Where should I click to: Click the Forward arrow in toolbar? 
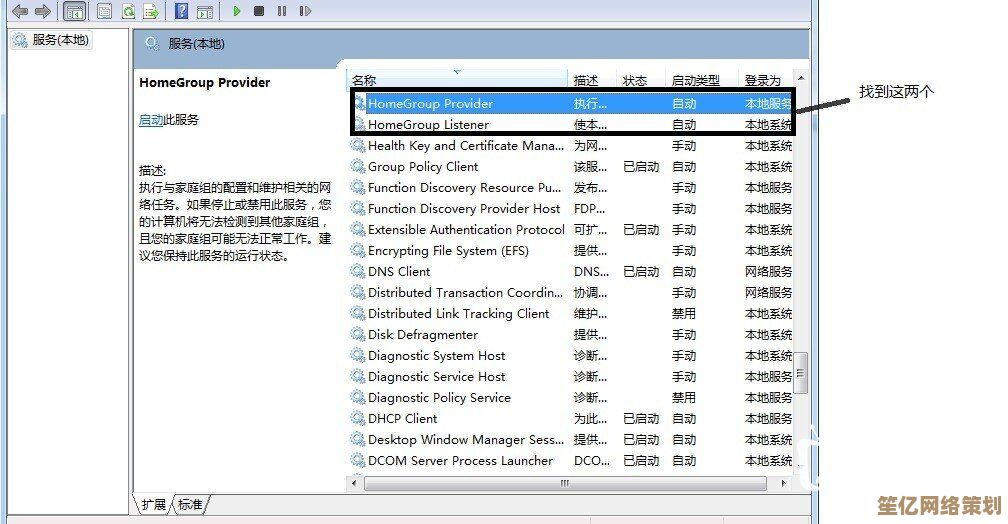[x=42, y=11]
